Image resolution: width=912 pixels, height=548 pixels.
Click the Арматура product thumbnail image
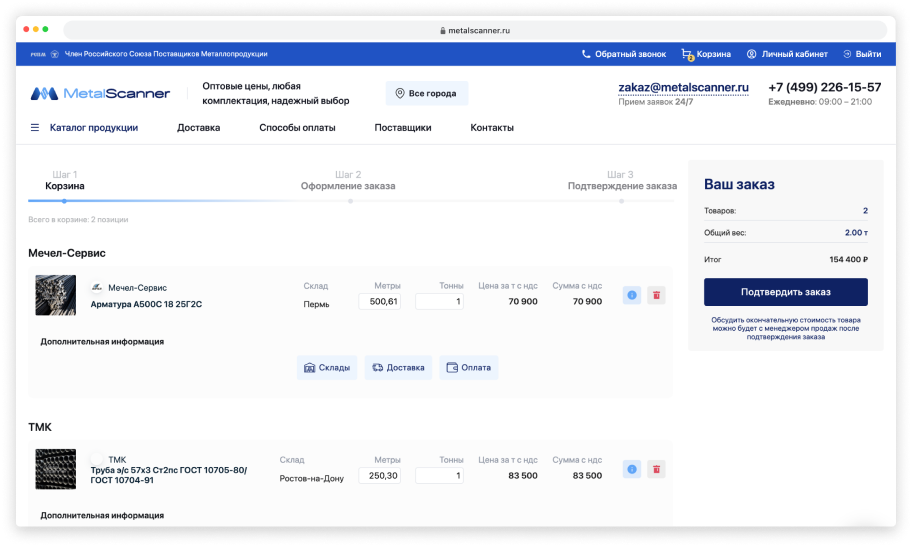pyautogui.click(x=55, y=295)
